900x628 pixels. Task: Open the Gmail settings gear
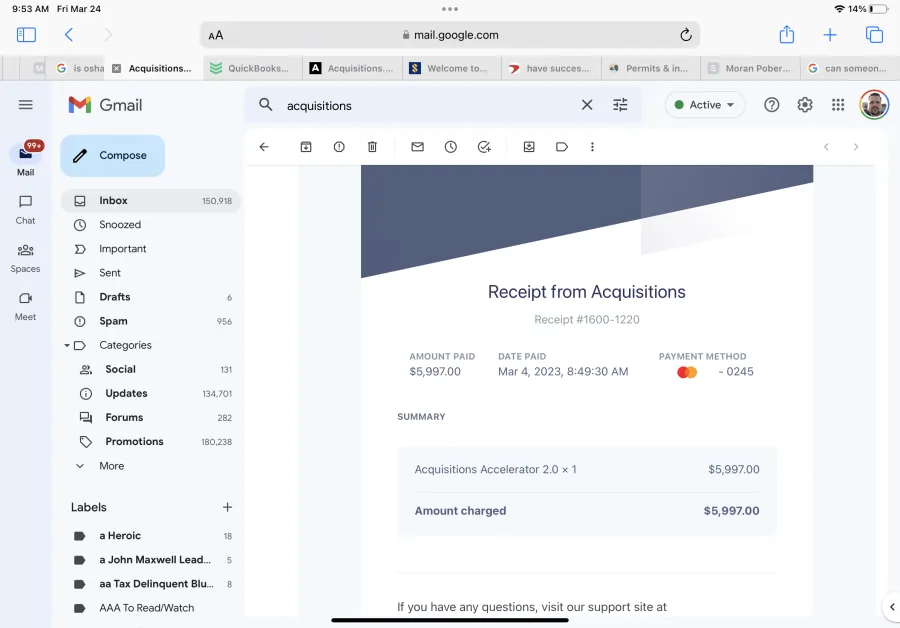[805, 105]
